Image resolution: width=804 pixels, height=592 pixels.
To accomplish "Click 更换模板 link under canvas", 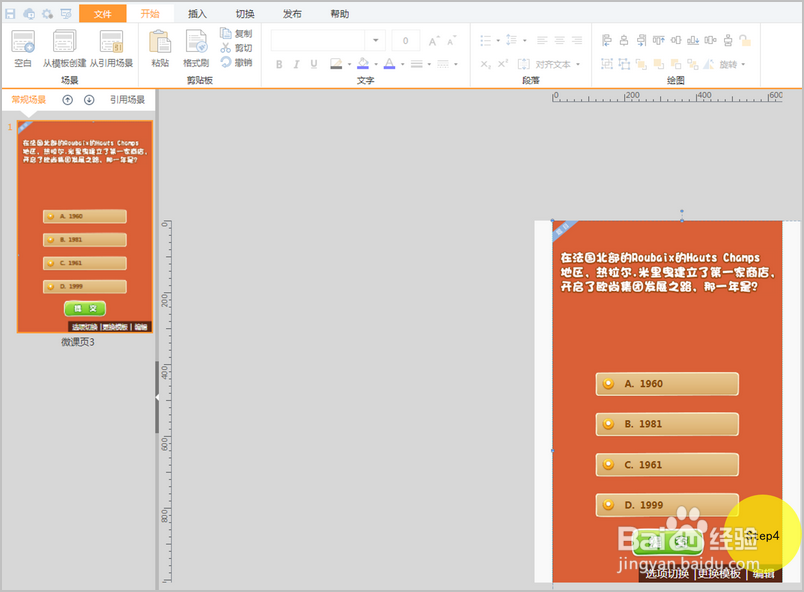I will tap(719, 574).
